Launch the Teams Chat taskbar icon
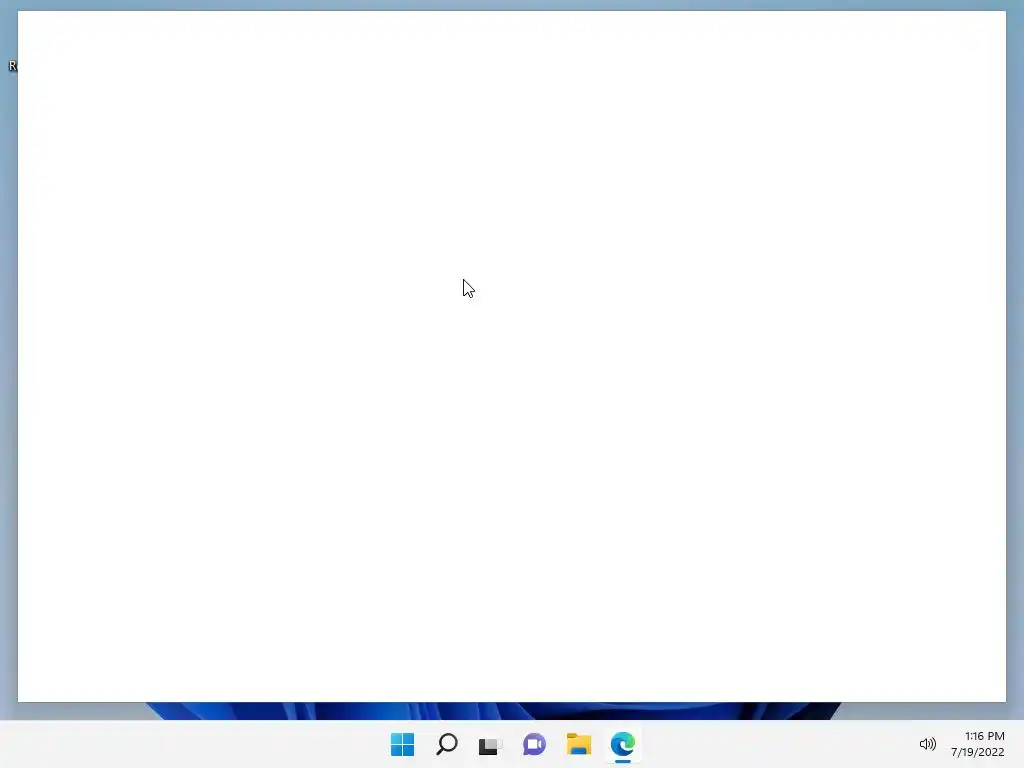Viewport: 1024px width, 768px height. [x=534, y=744]
